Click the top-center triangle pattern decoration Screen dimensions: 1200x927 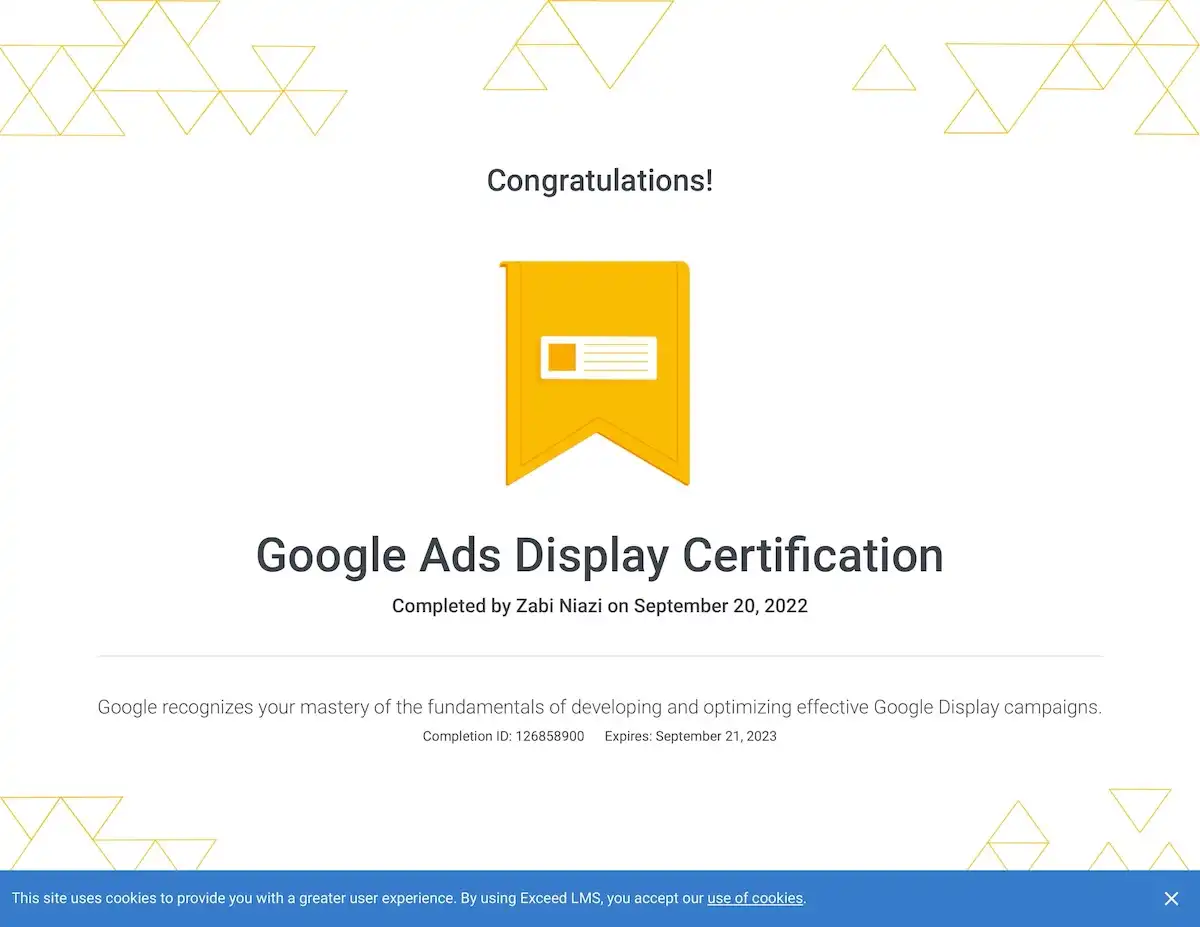pyautogui.click(x=580, y=45)
